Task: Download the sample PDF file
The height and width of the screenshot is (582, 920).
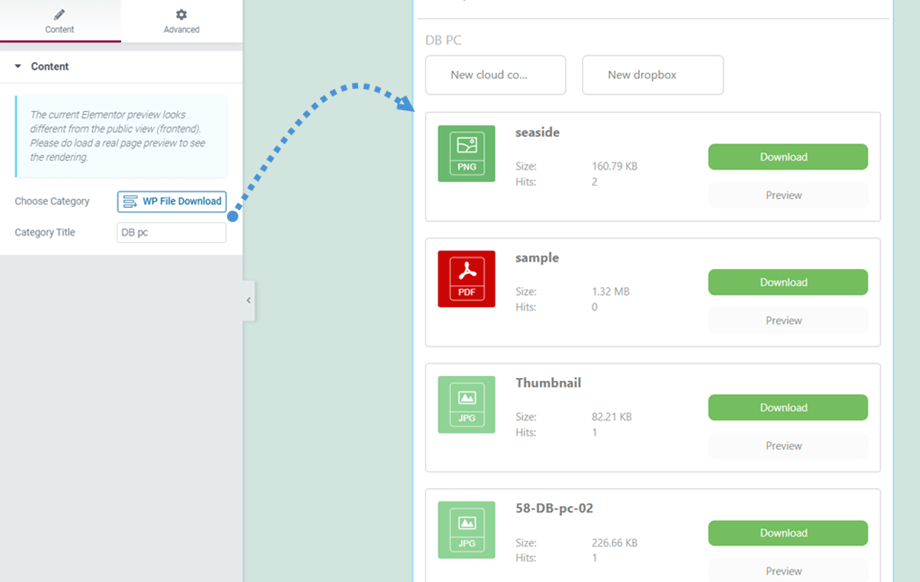Action: (787, 282)
